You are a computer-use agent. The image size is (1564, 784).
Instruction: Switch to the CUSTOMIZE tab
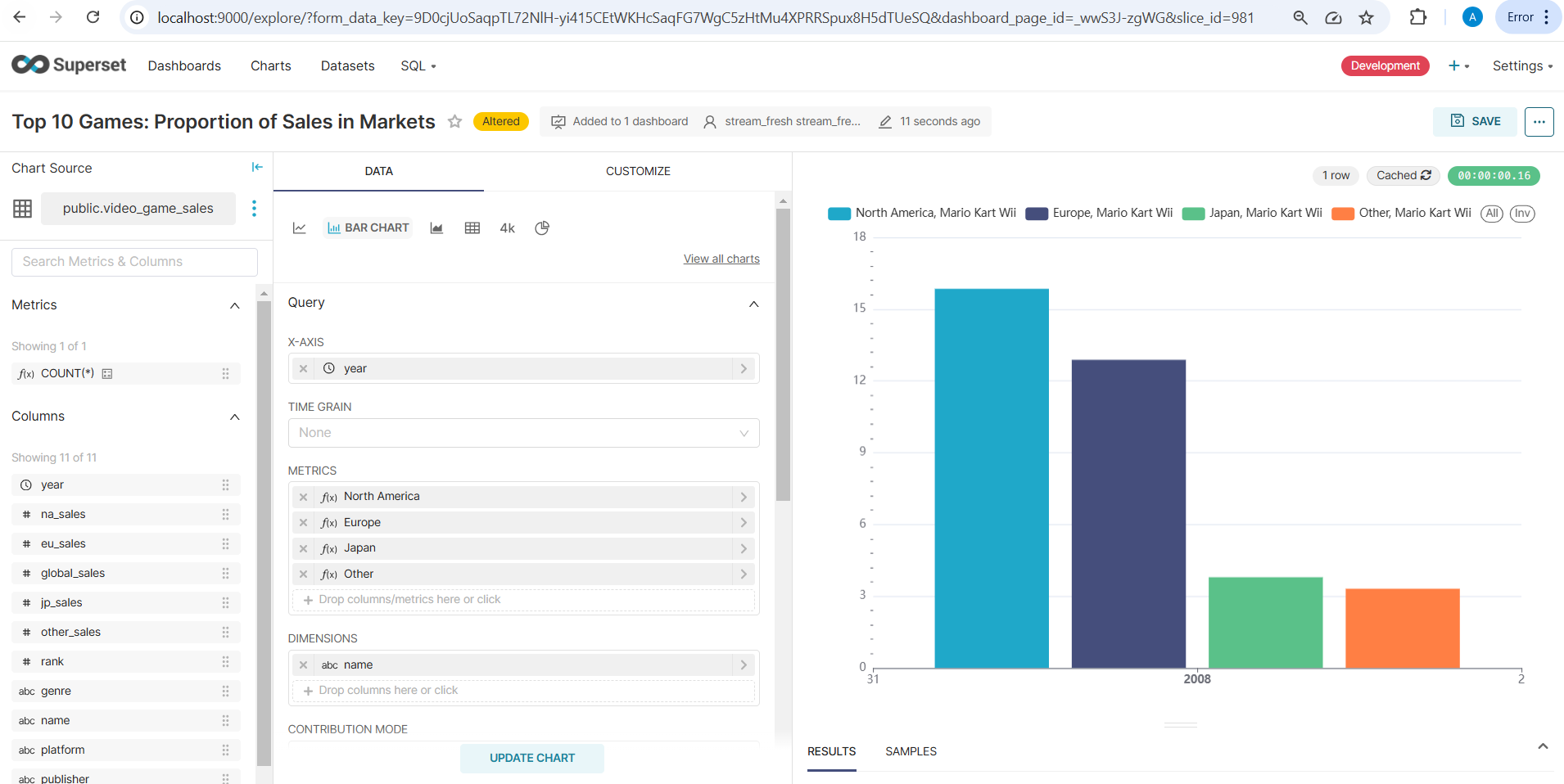[x=638, y=171]
